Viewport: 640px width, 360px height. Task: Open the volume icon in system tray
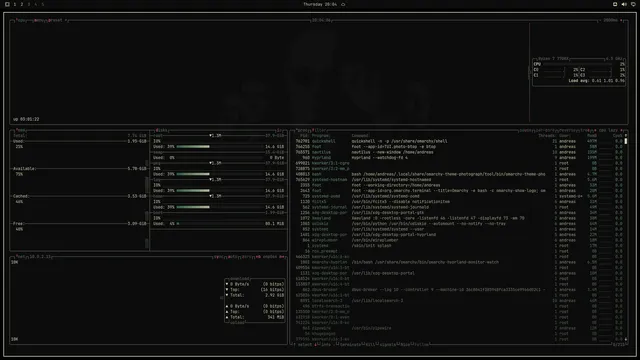point(624,4)
